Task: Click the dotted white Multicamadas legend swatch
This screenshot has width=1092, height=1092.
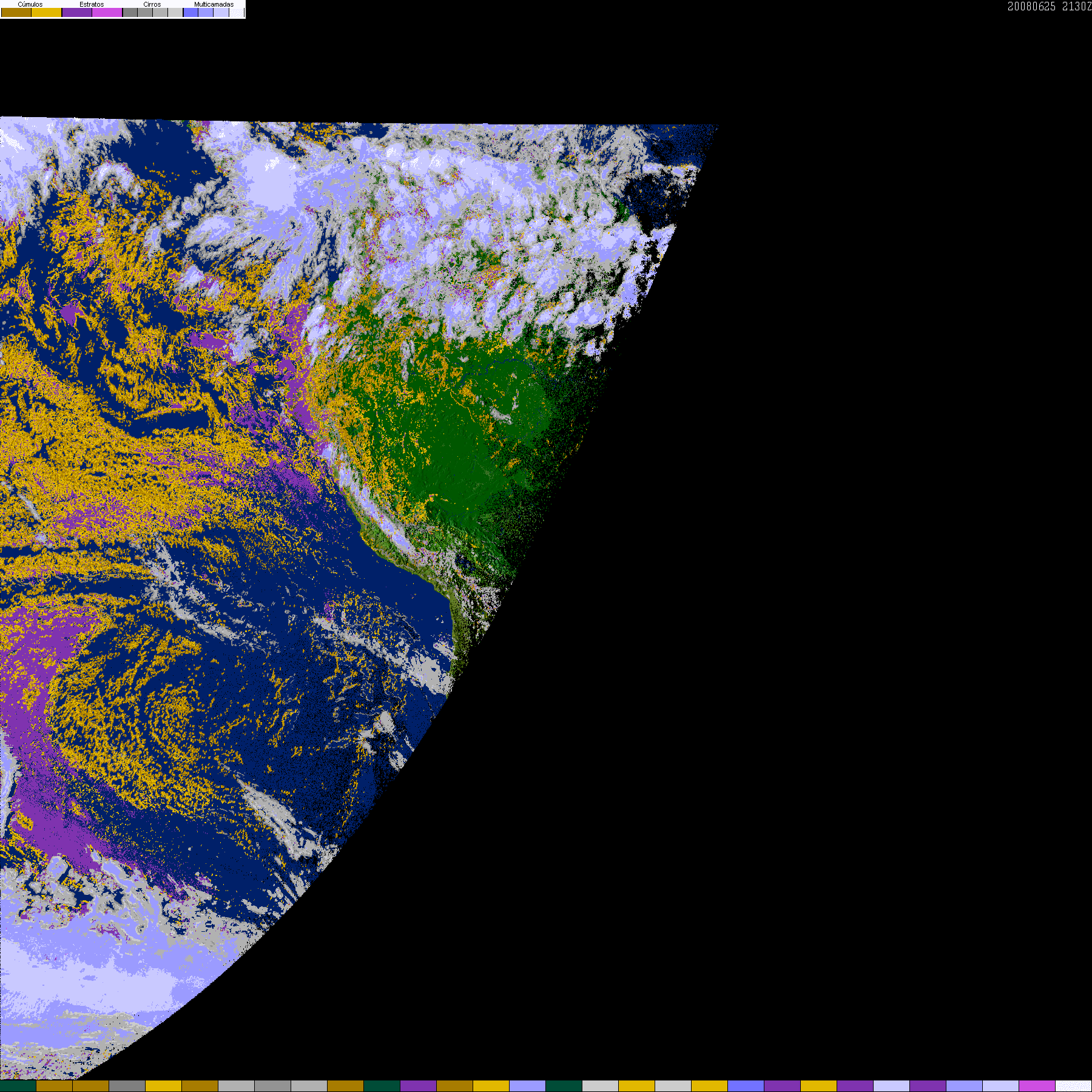Action: tap(237, 12)
